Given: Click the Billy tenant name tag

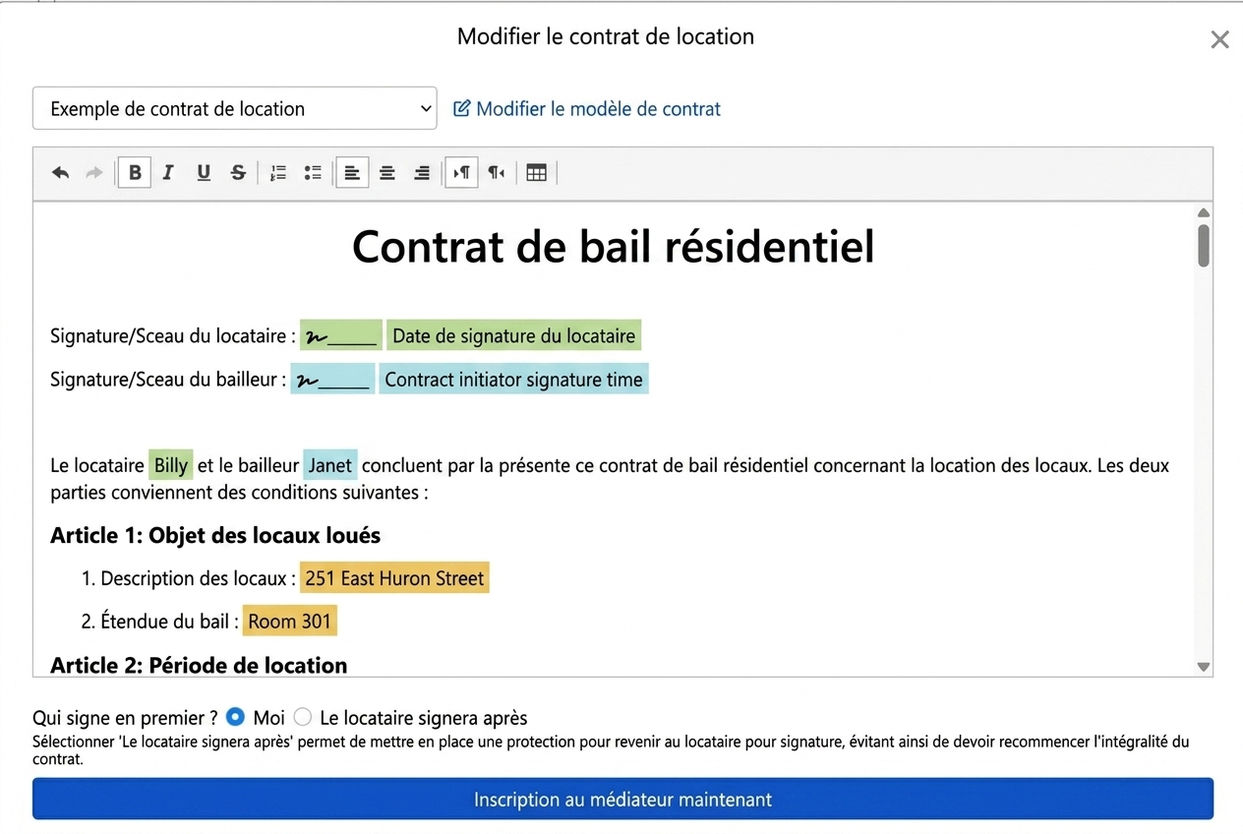Looking at the screenshot, I should pyautogui.click(x=171, y=465).
